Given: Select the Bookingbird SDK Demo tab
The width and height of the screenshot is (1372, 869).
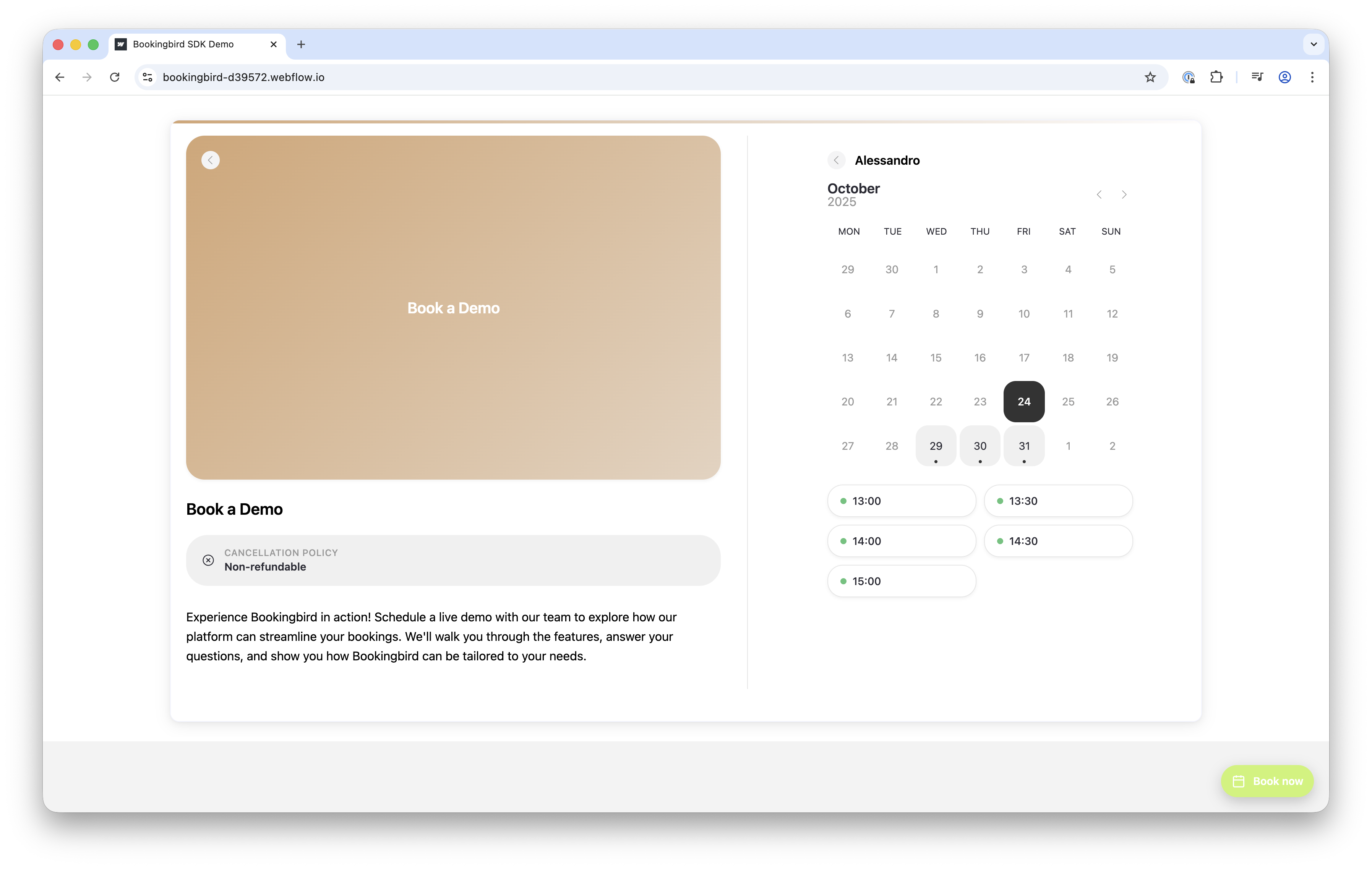Looking at the screenshot, I should point(183,44).
